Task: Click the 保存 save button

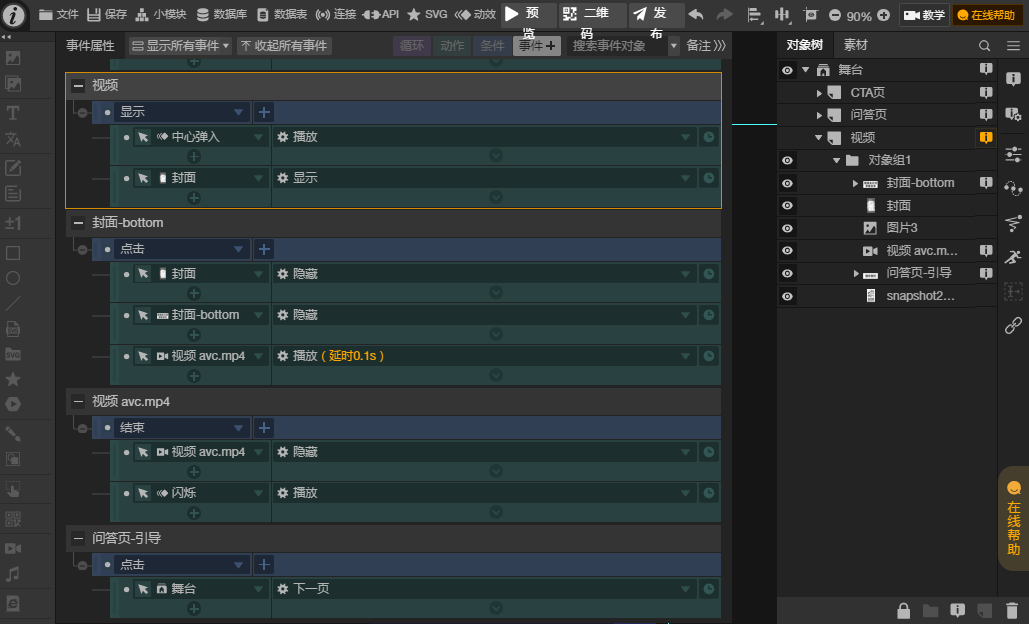Action: (x=107, y=14)
